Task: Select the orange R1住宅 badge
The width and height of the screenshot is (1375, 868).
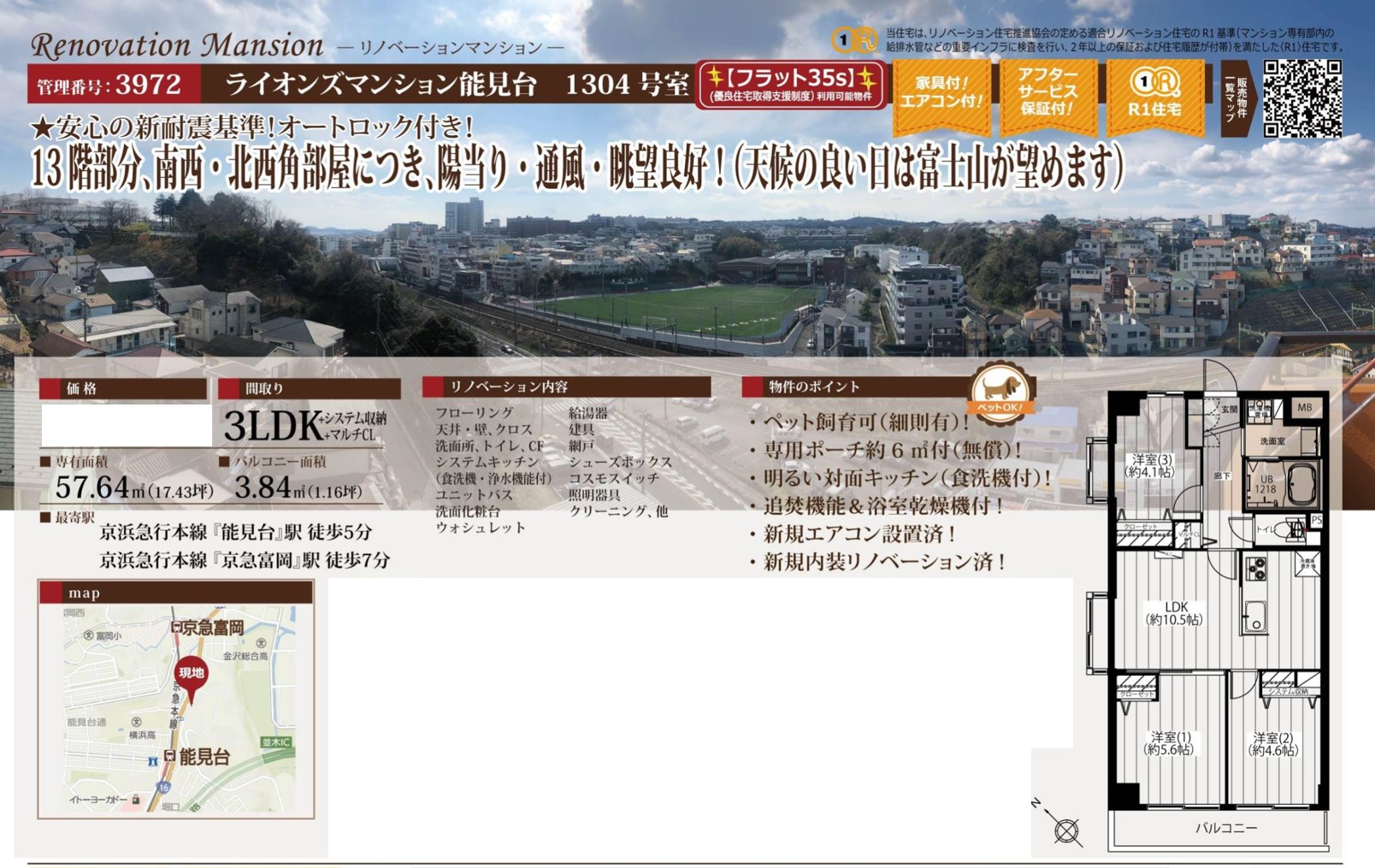Action: pyautogui.click(x=1154, y=96)
